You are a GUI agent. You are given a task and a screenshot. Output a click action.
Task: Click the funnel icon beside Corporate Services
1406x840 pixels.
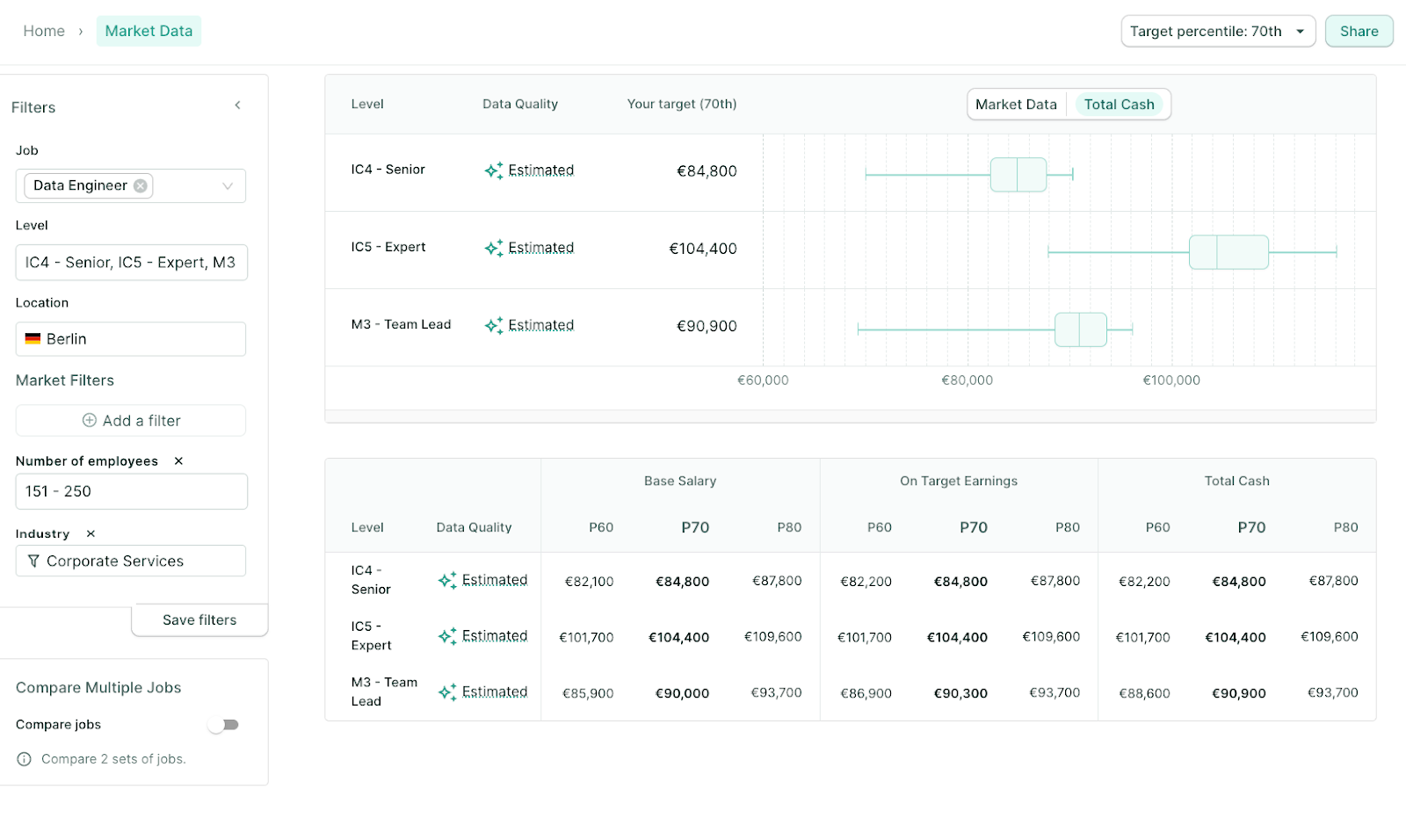point(33,561)
